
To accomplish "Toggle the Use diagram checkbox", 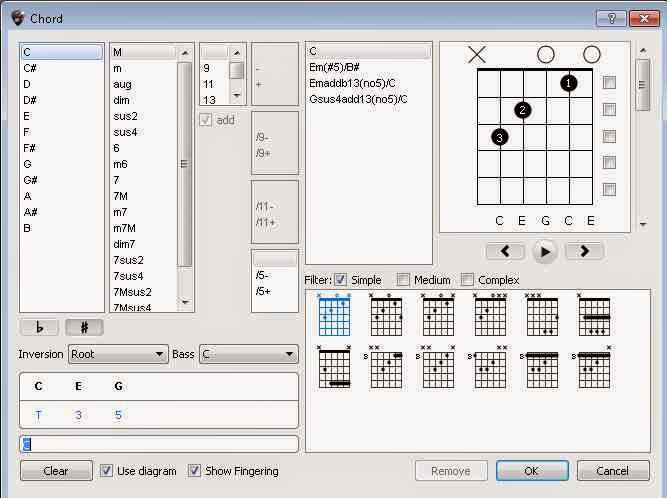I will pos(106,470).
